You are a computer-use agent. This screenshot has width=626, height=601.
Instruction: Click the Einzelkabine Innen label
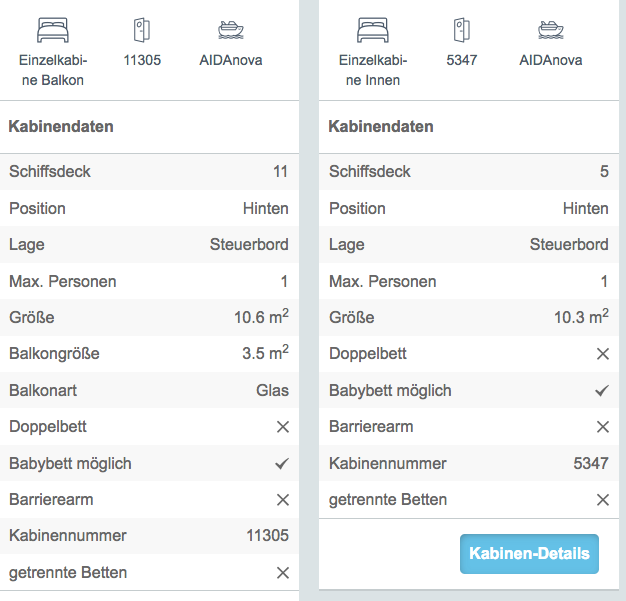point(372,70)
